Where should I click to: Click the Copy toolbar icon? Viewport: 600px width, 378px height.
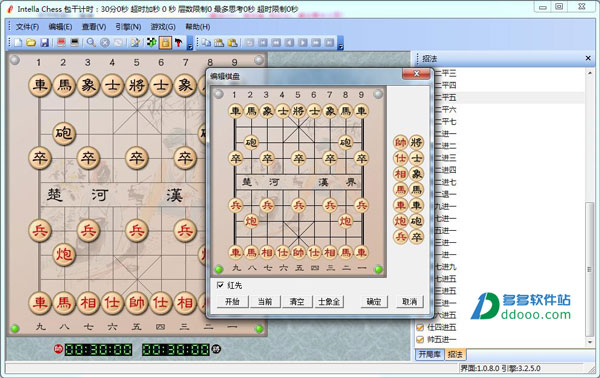pos(206,42)
